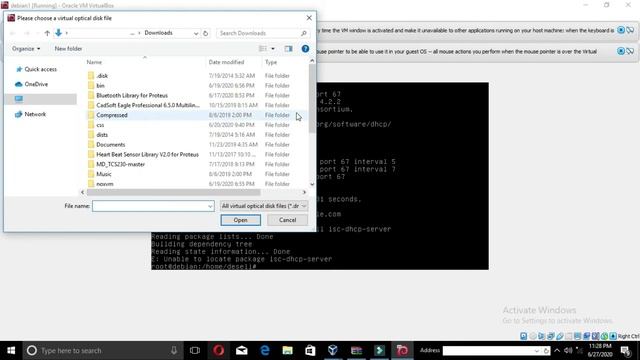Image resolution: width=640 pixels, height=360 pixels.
Task: Open Opera browser from the taskbar
Action: pos(218,350)
